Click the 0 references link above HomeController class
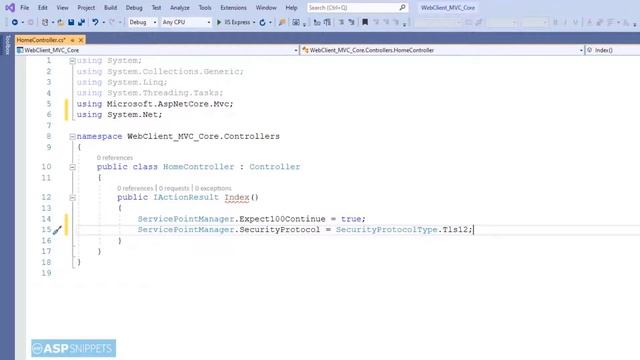Viewport: 640px width, 360px height. (115, 158)
